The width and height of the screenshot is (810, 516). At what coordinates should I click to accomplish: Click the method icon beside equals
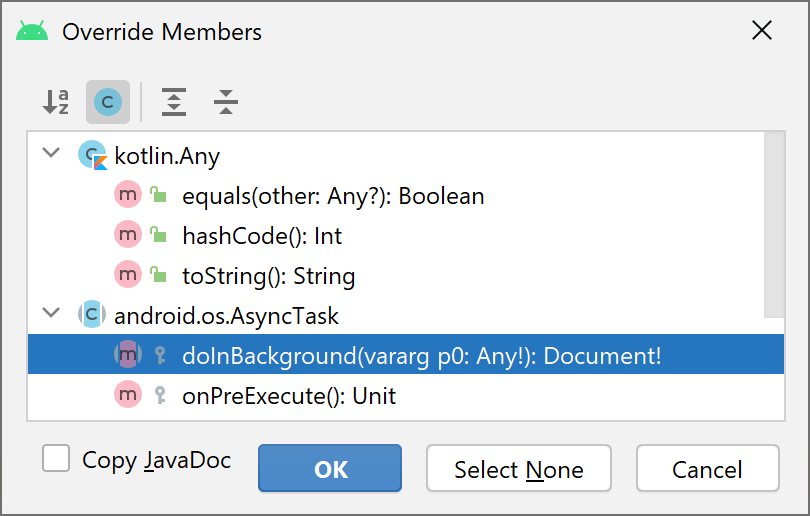(x=128, y=195)
